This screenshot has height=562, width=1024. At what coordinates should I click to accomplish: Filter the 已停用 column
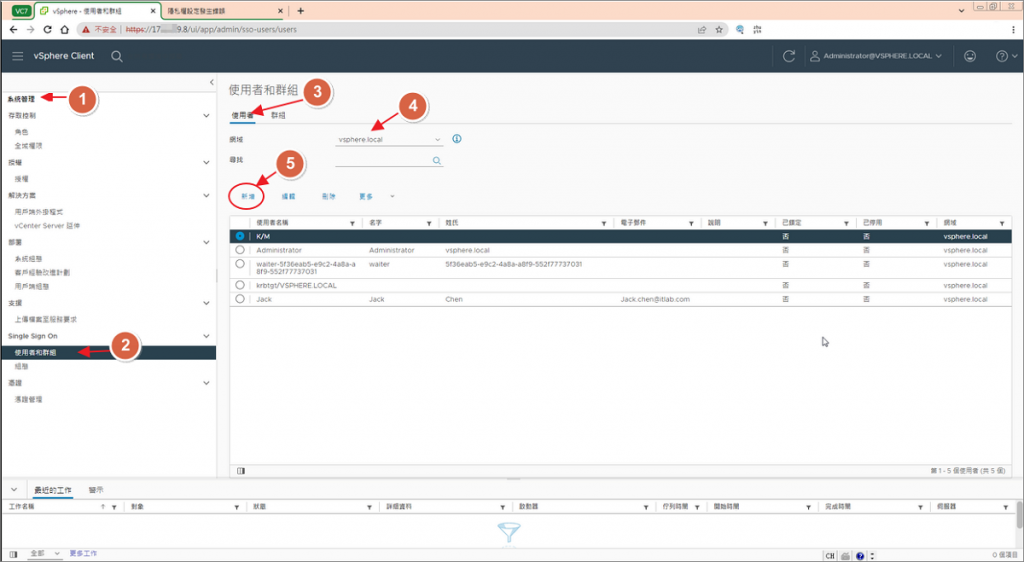[927, 223]
